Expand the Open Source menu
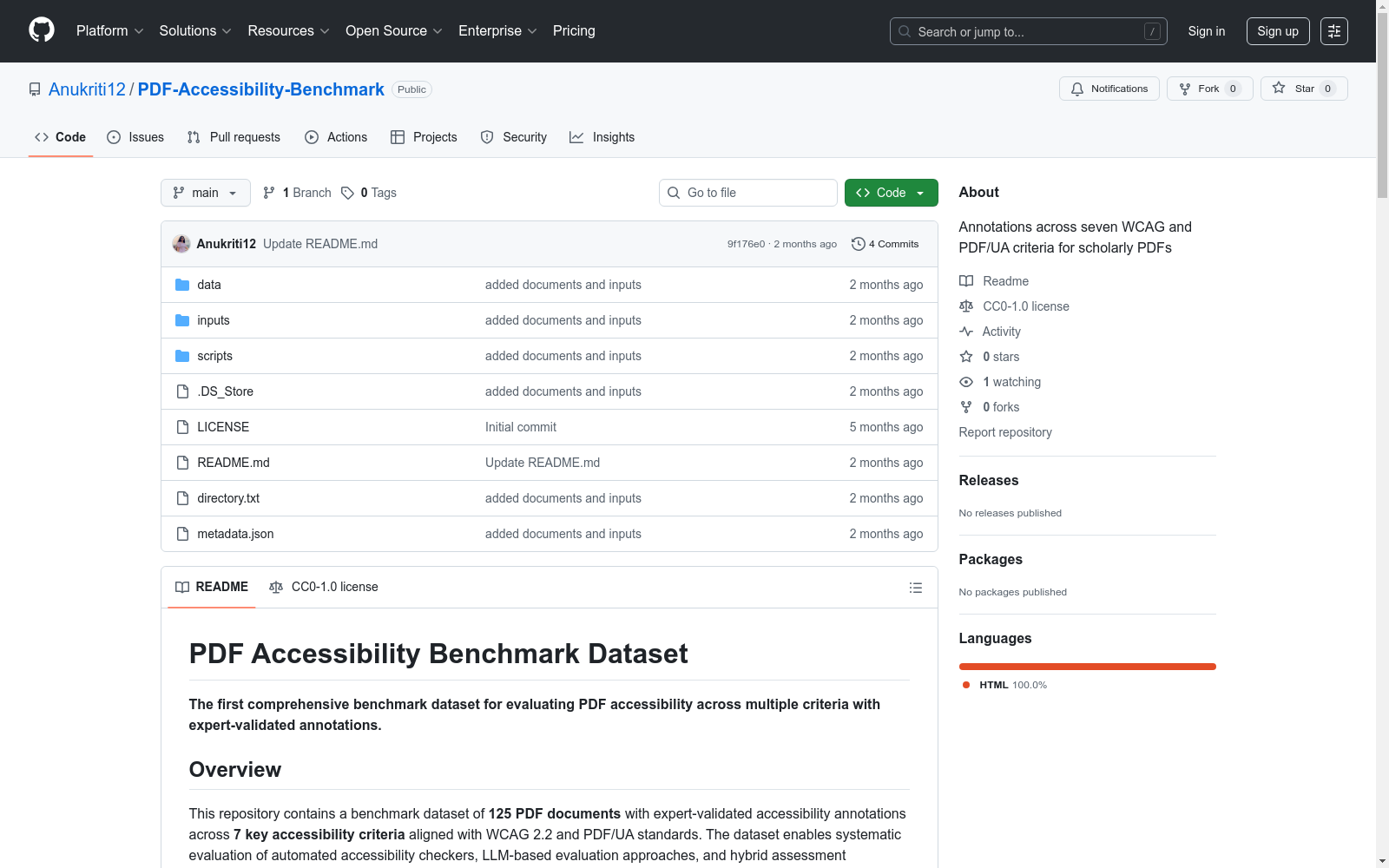1389x868 pixels. click(x=394, y=31)
